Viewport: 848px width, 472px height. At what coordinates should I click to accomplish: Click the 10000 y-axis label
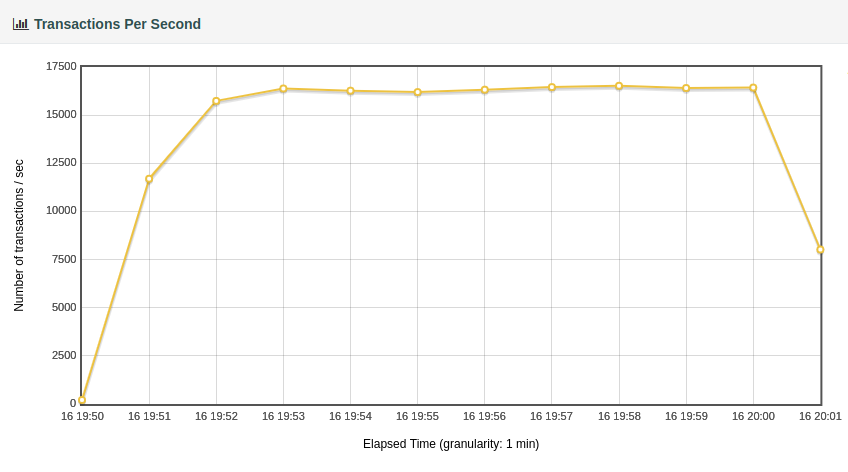61,211
